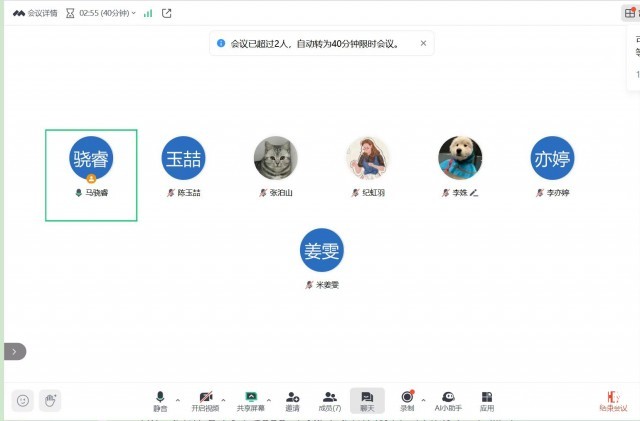Image resolution: width=640 pixels, height=421 pixels.
Task: Select 张泊山's cat avatar thumbnail
Action: 275,158
